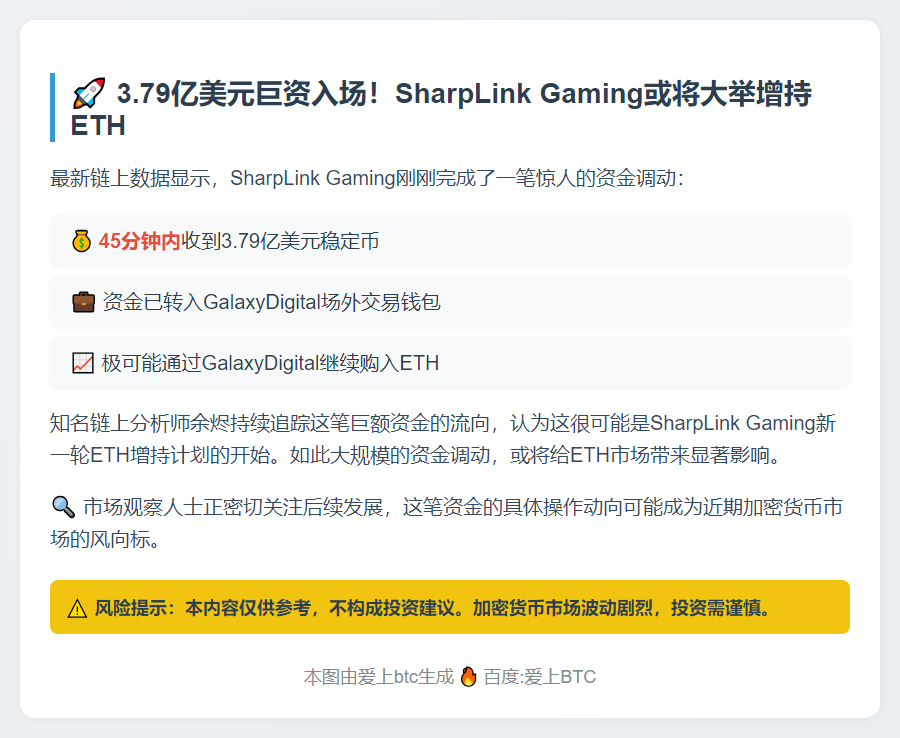Click the magnifying glass emoji
The image size is (900, 738).
coord(62,507)
